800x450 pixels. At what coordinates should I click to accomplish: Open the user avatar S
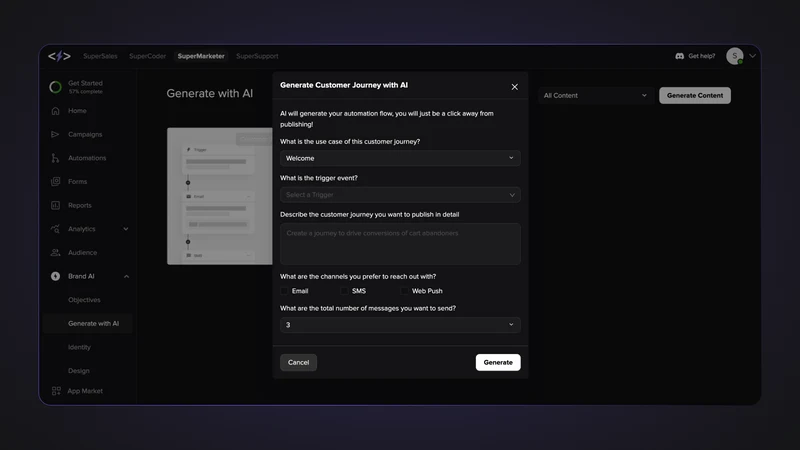[x=735, y=56]
